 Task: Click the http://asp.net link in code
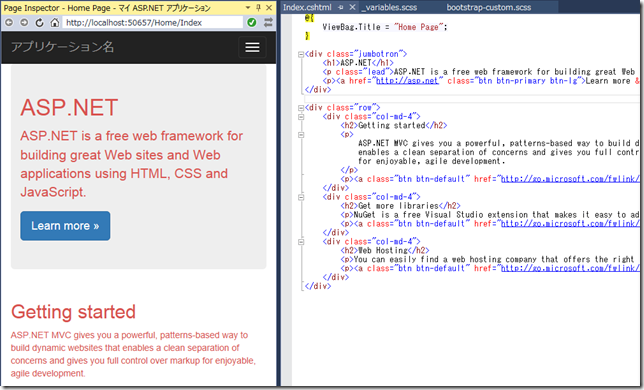point(407,81)
